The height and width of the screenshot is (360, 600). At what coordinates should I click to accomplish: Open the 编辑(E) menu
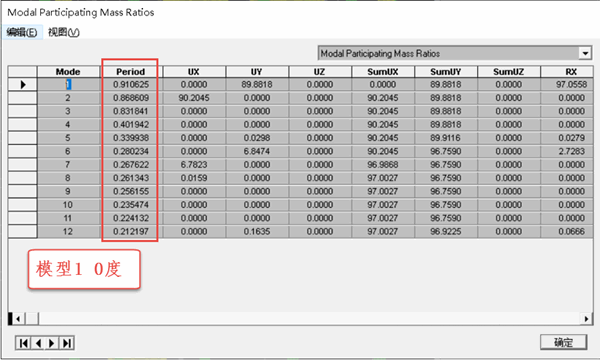[22, 32]
